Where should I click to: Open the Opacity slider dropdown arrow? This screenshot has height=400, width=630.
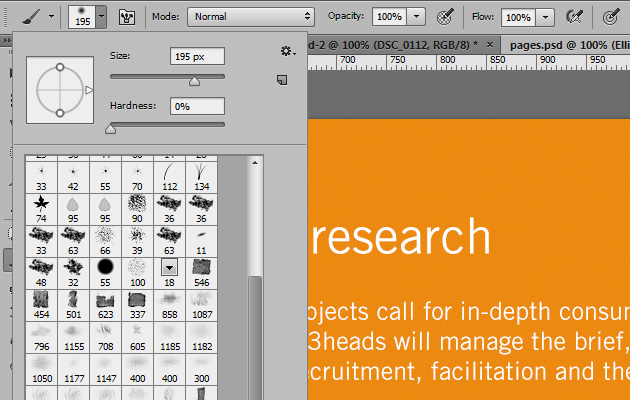pos(417,16)
